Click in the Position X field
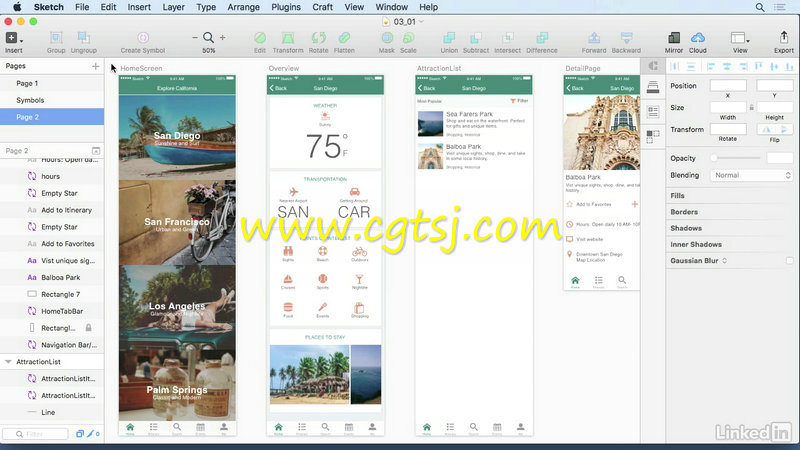The image size is (800, 450). coord(728,86)
